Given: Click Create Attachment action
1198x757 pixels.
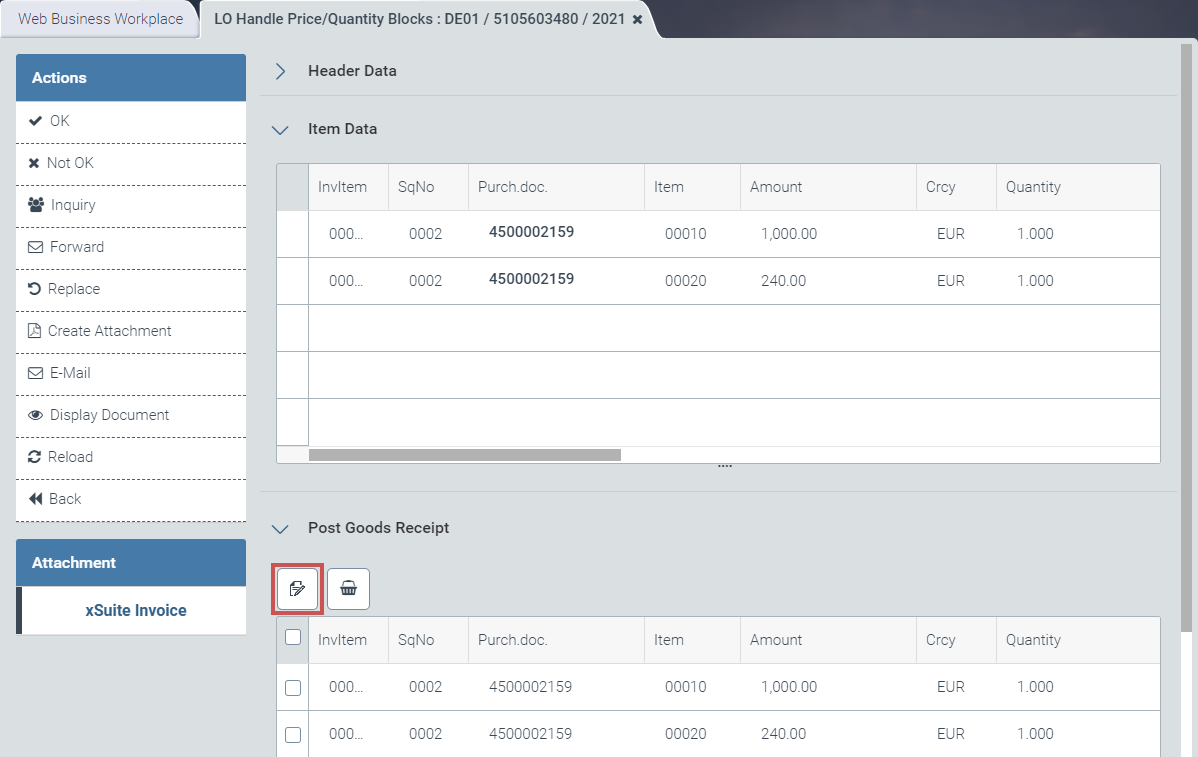Looking at the screenshot, I should [109, 331].
